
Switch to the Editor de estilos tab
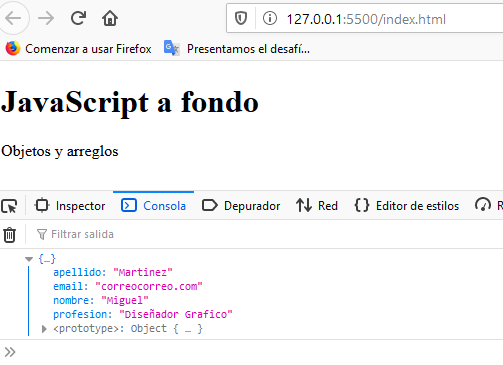[x=407, y=206]
